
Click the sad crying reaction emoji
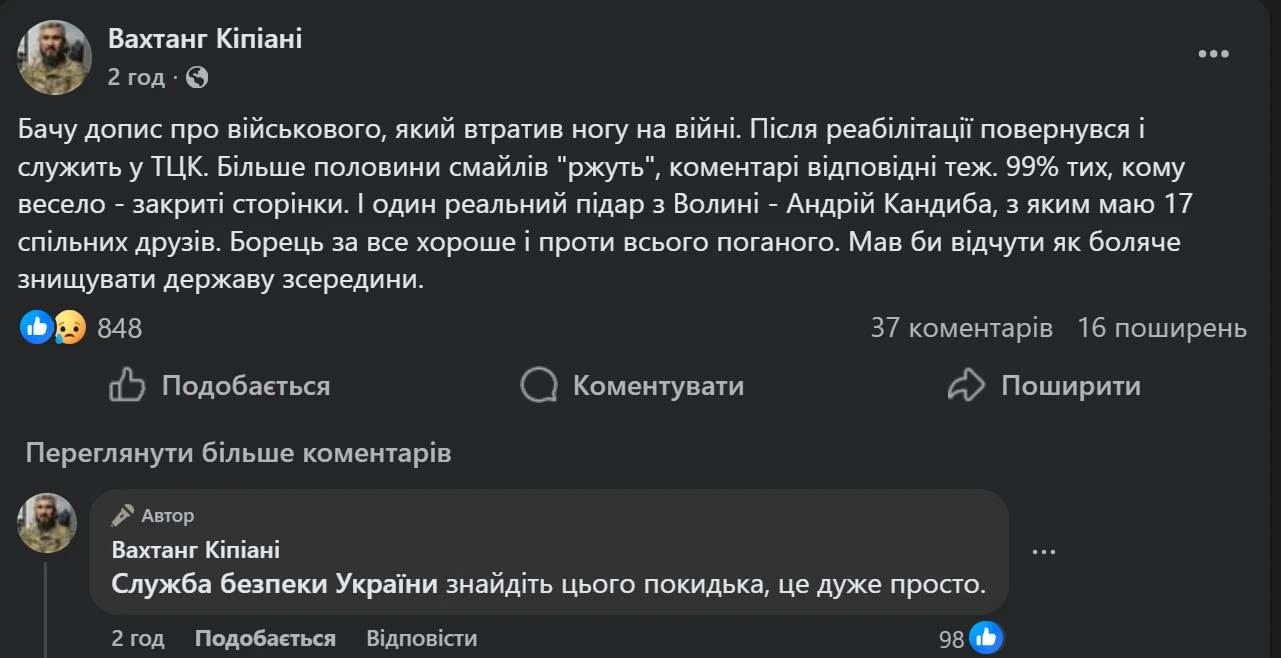point(69,327)
